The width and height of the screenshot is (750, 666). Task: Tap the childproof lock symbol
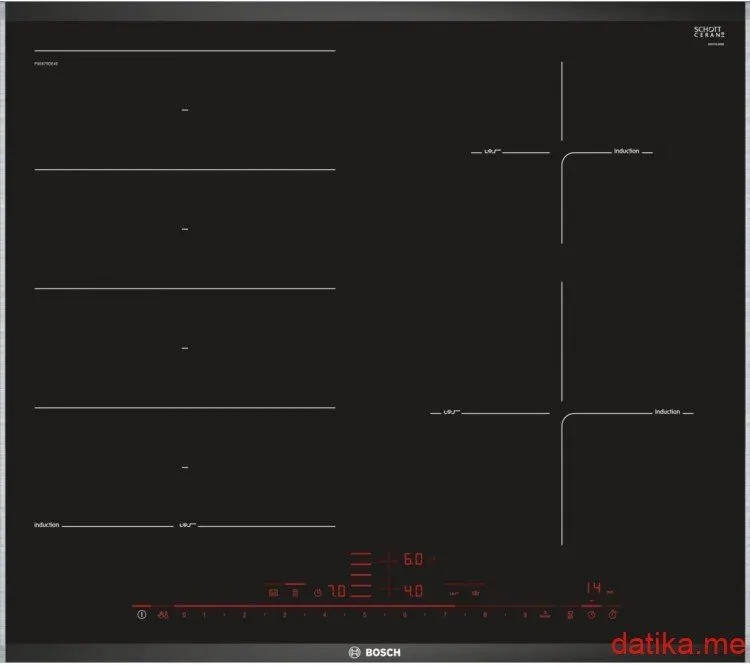(x=163, y=615)
